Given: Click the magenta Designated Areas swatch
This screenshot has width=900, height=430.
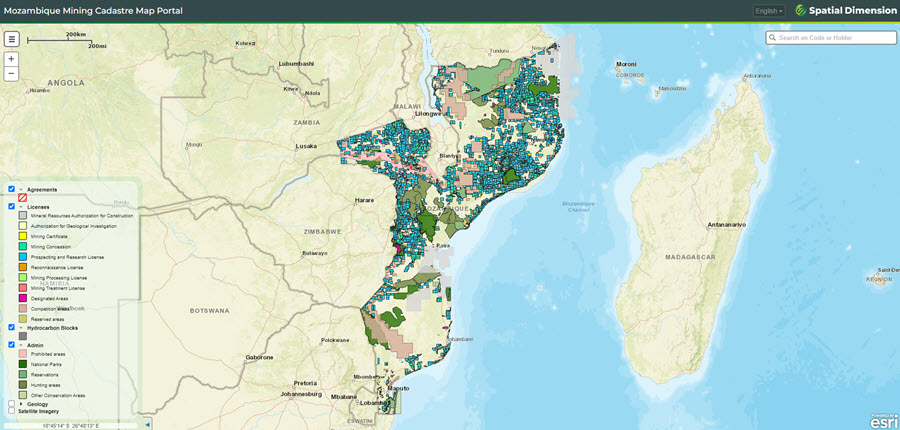Looking at the screenshot, I should tap(22, 298).
